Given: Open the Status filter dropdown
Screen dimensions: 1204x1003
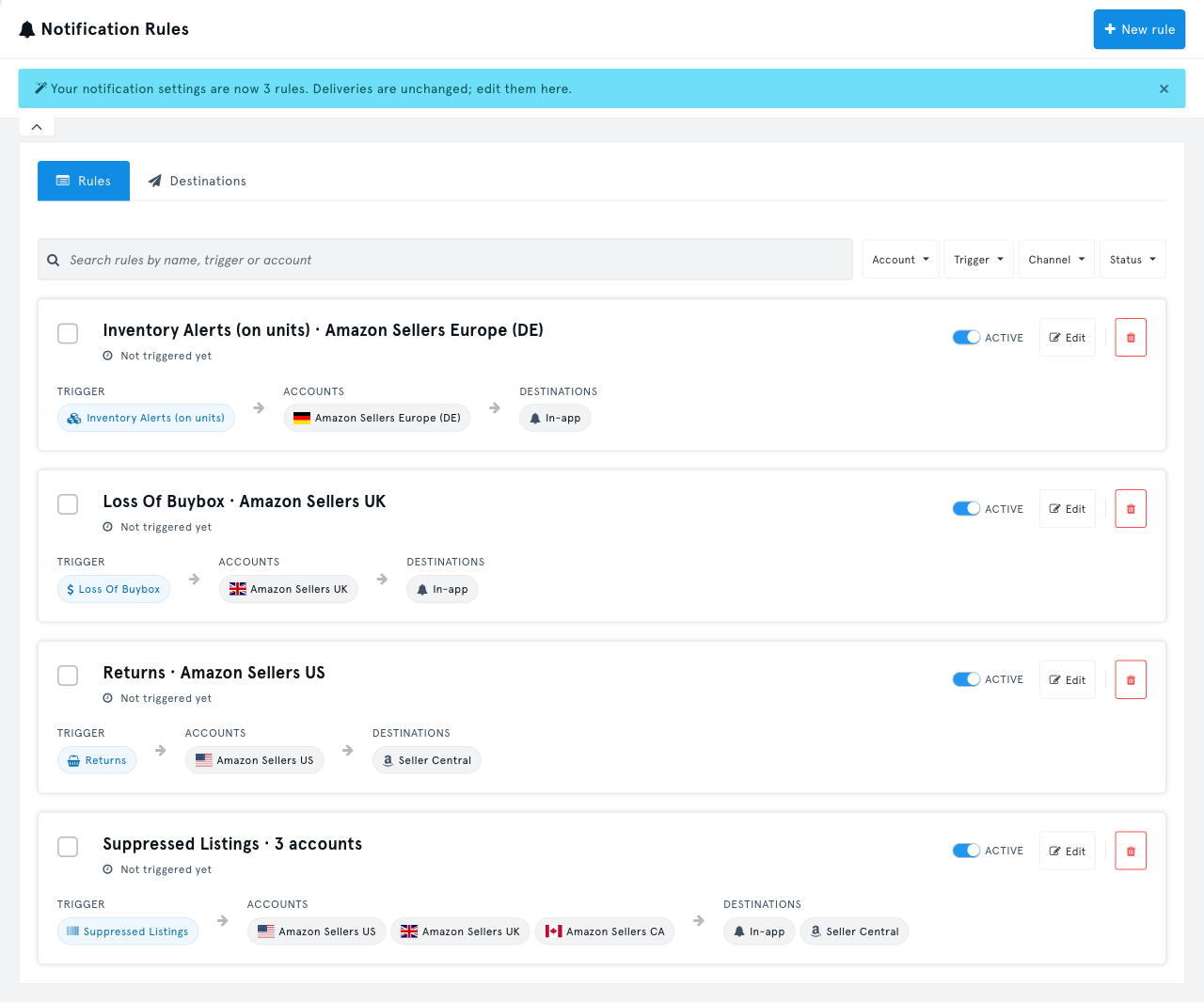Looking at the screenshot, I should click(x=1133, y=260).
